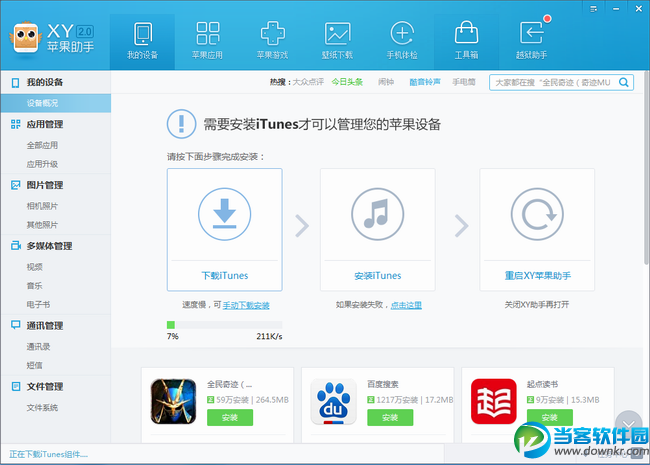This screenshot has height=465, width=650.
Task: Open the 点击这里 link
Action: [x=406, y=305]
